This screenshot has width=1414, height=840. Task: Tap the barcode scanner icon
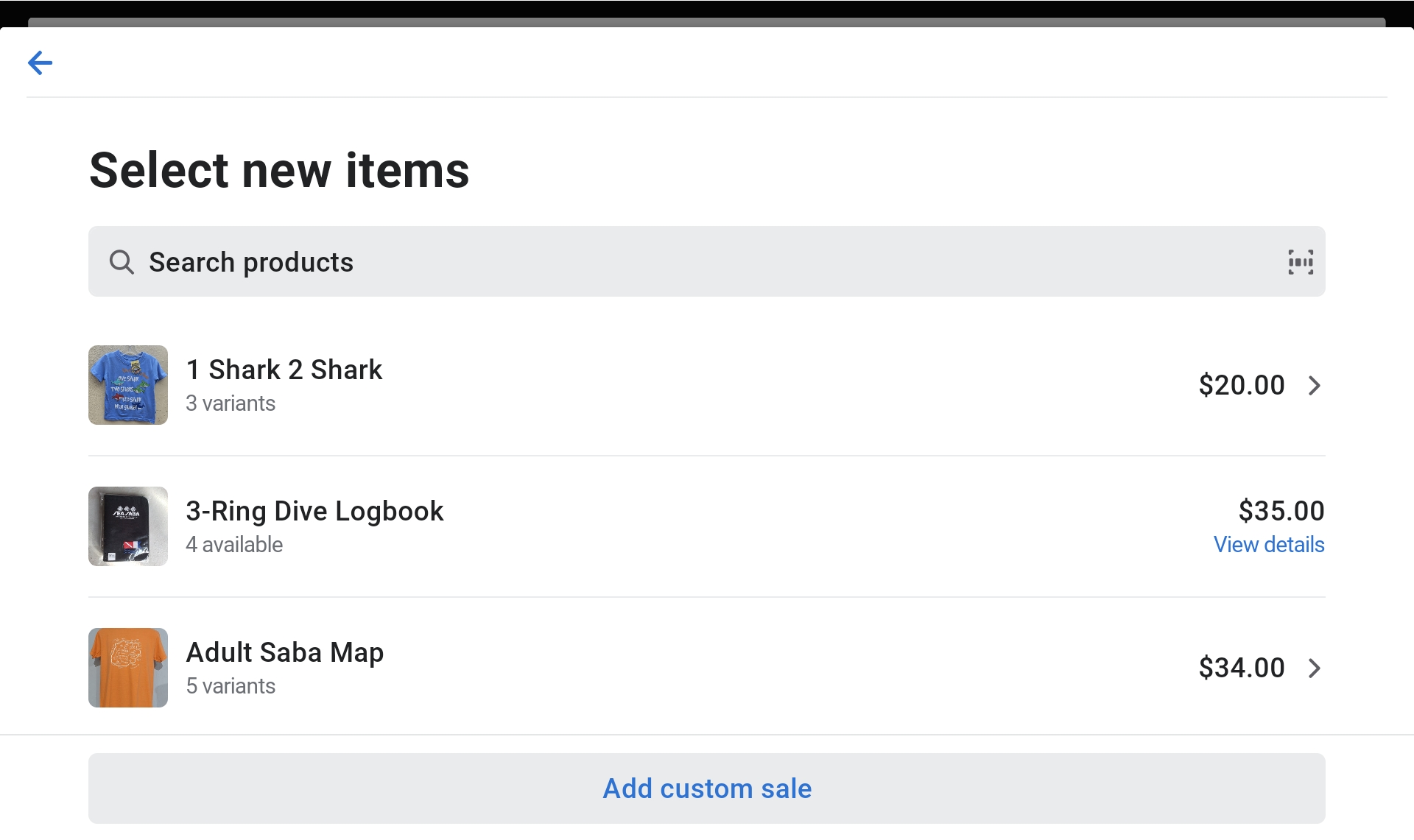(x=1301, y=262)
